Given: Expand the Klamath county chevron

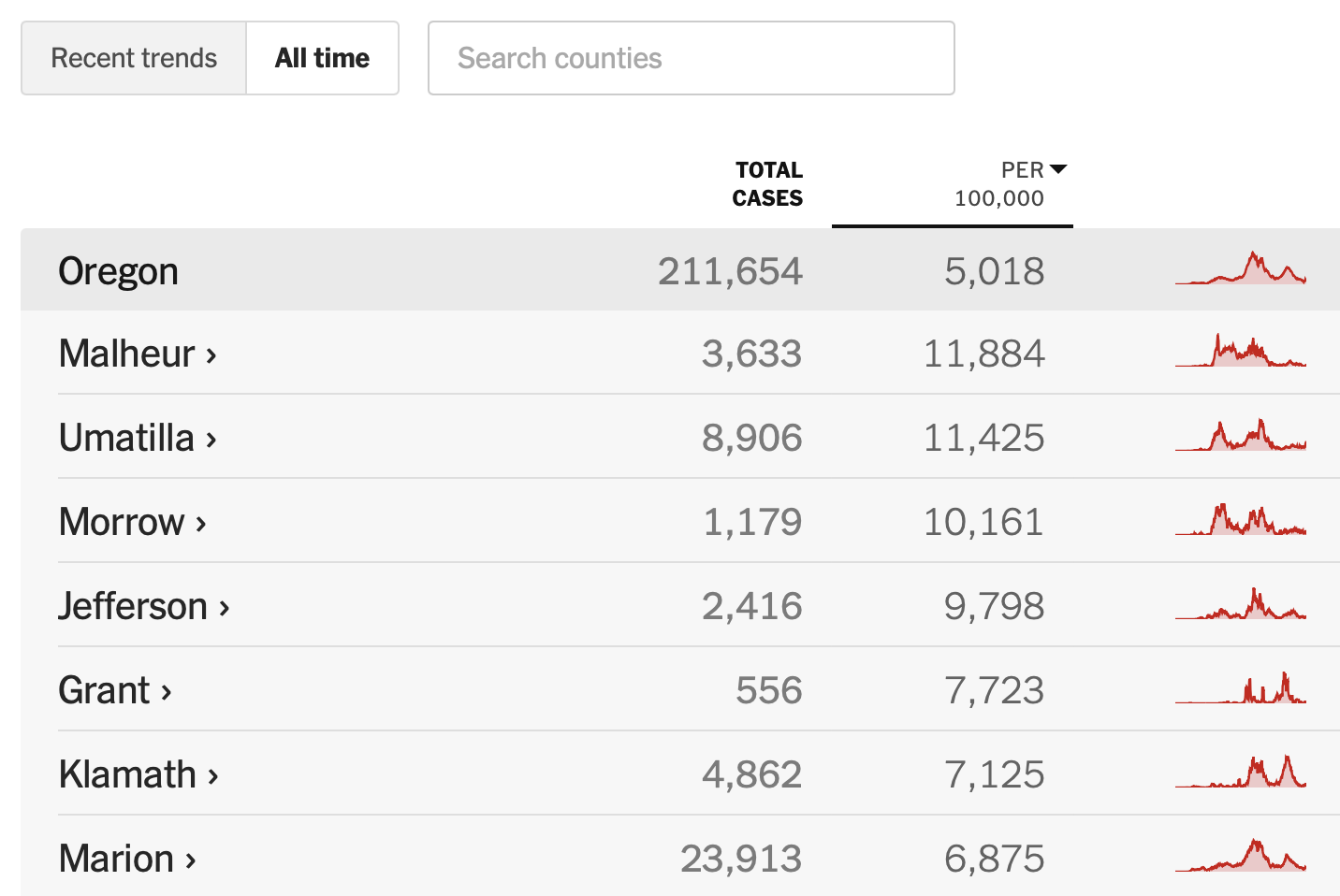Looking at the screenshot, I should [213, 775].
